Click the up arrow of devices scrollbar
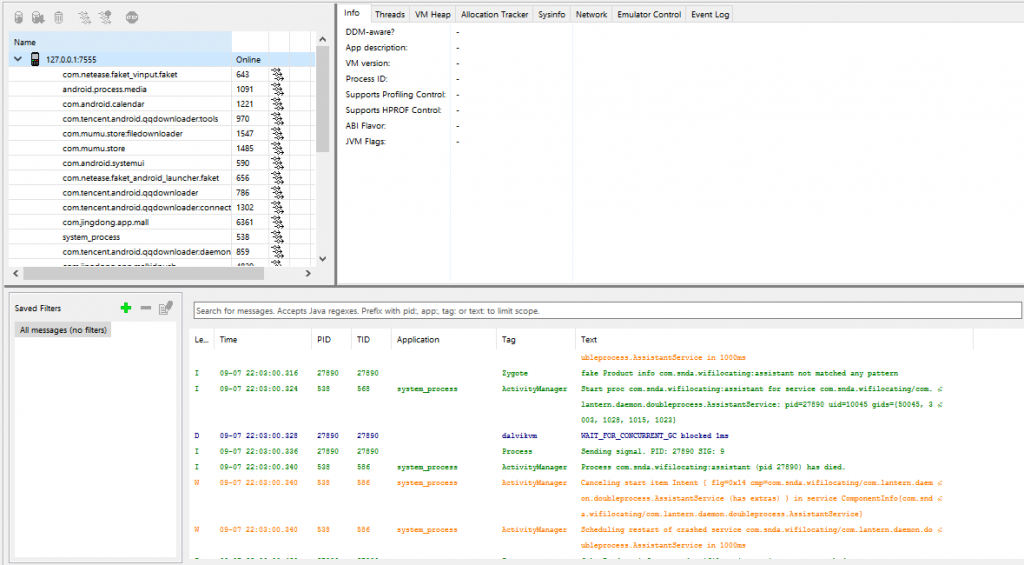This screenshot has width=1024, height=565. click(323, 40)
